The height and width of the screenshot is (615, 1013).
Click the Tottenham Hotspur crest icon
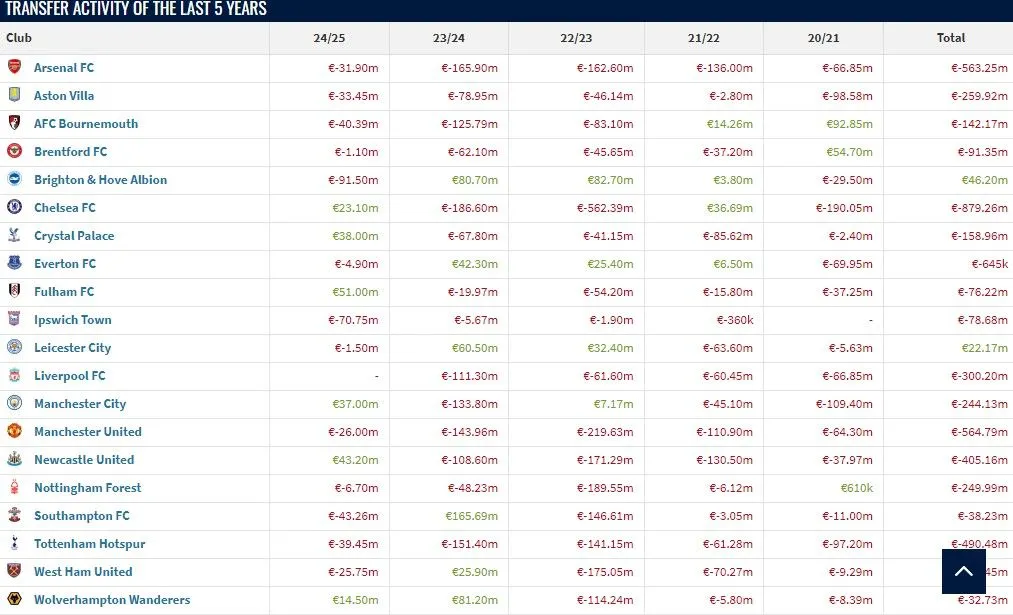coord(14,543)
